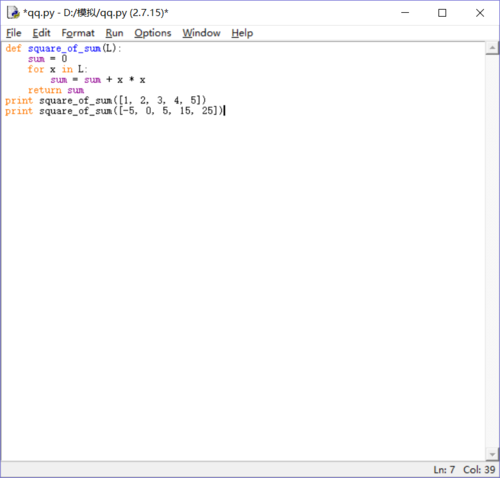500x478 pixels.
Task: Click the line printing [-5, 0, 5, 15, 25]
Action: point(114,111)
